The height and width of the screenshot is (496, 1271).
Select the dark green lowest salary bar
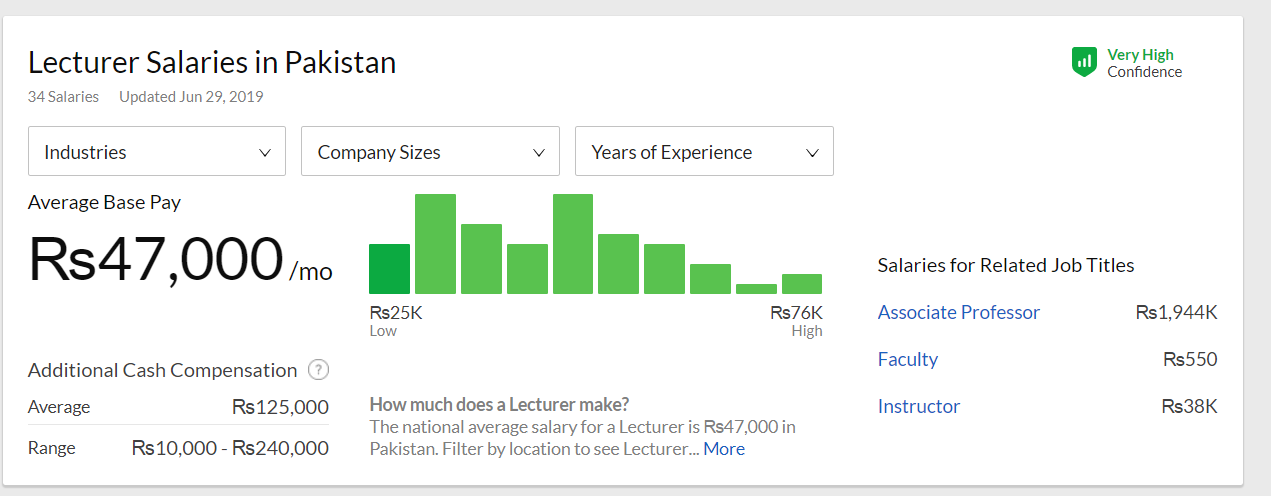click(389, 269)
